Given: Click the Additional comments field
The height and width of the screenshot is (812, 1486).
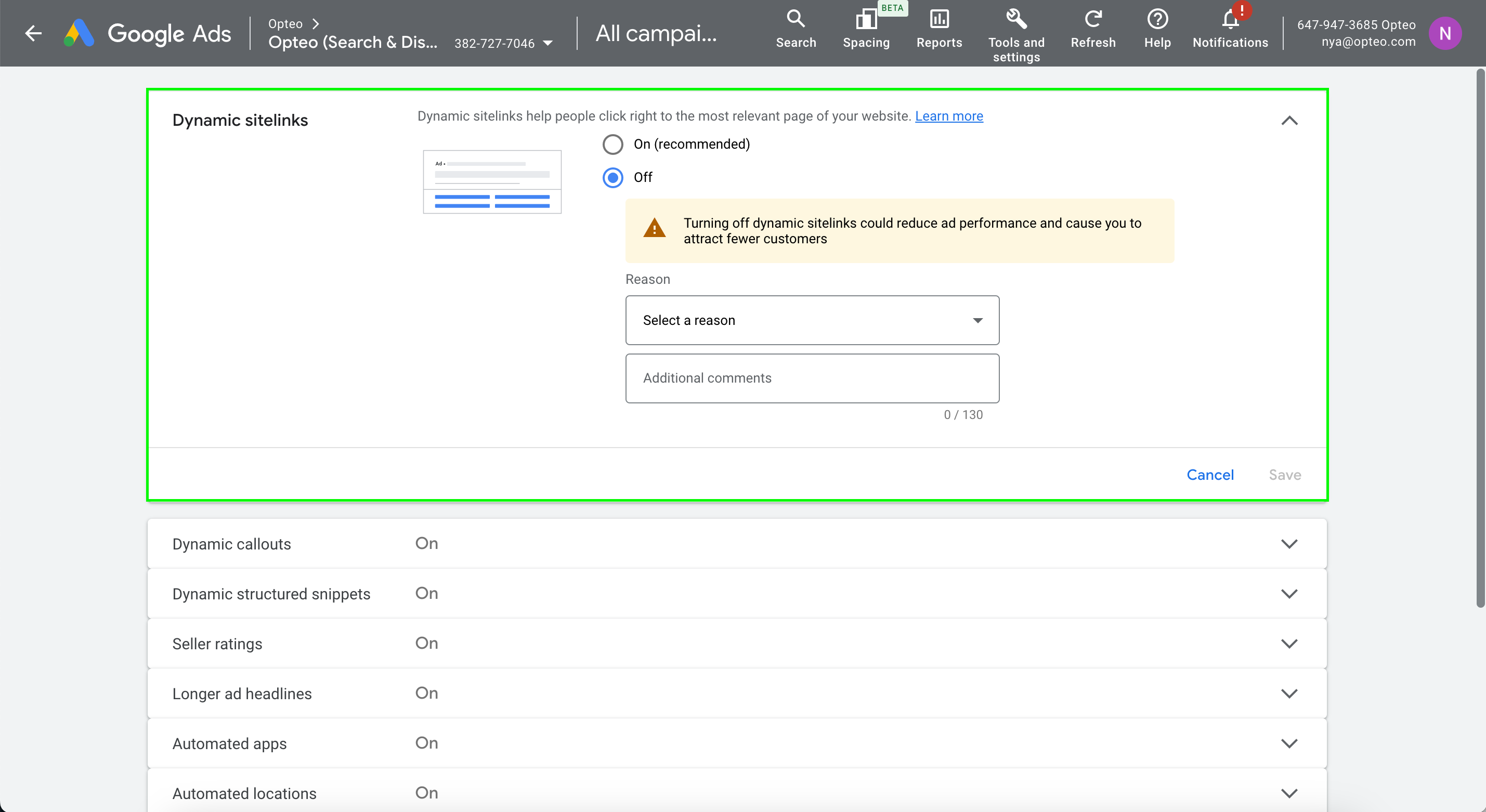Looking at the screenshot, I should point(812,378).
